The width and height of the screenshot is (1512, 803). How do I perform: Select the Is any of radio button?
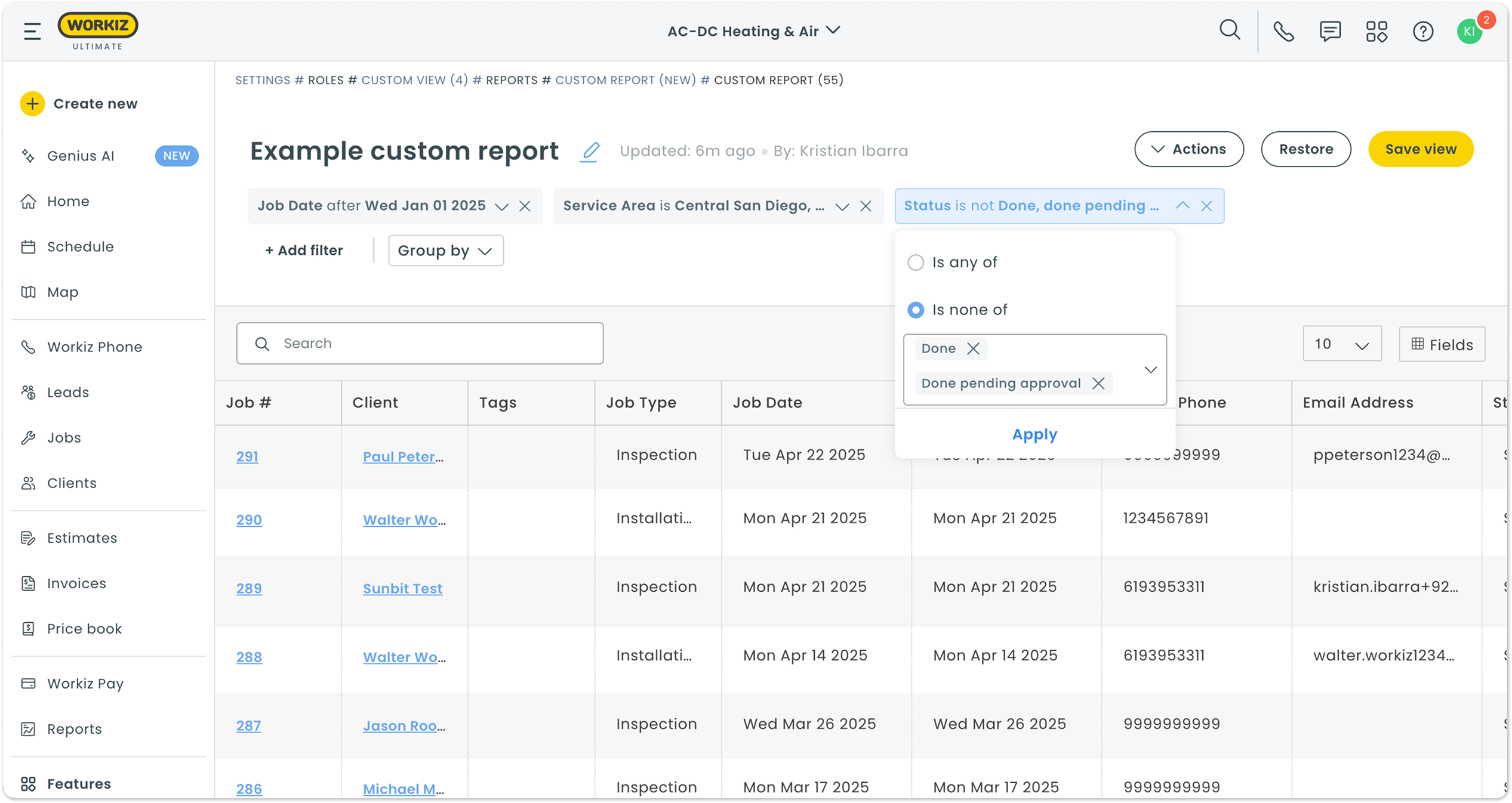click(x=916, y=262)
